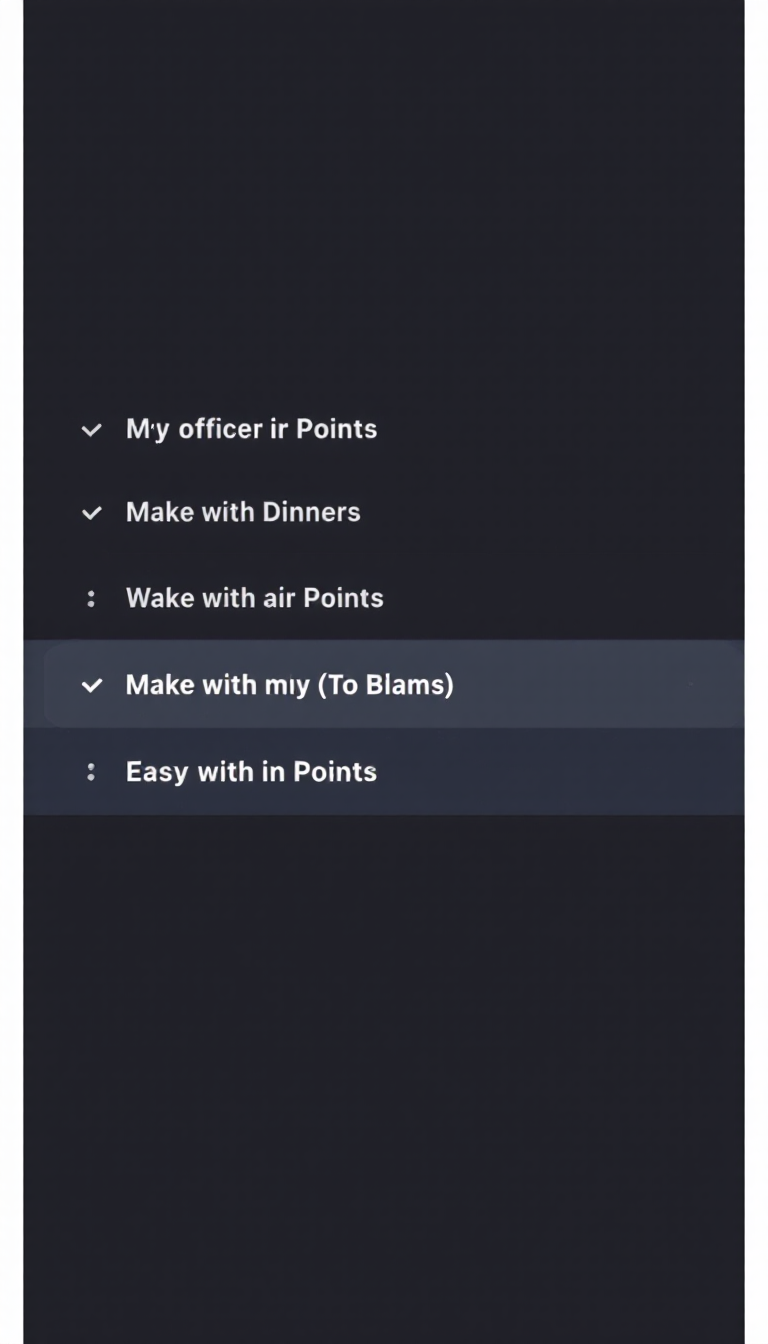Untick the Make with my (To Blams) checkmark

point(91,685)
